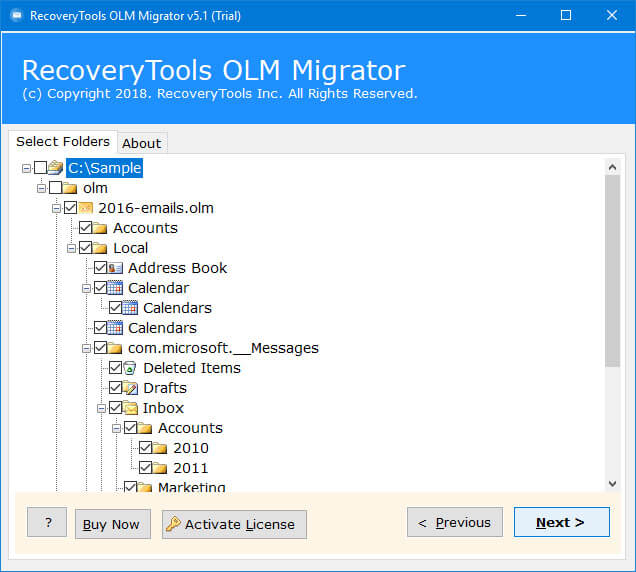Click the app icon in the title bar
636x572 pixels.
(17, 16)
